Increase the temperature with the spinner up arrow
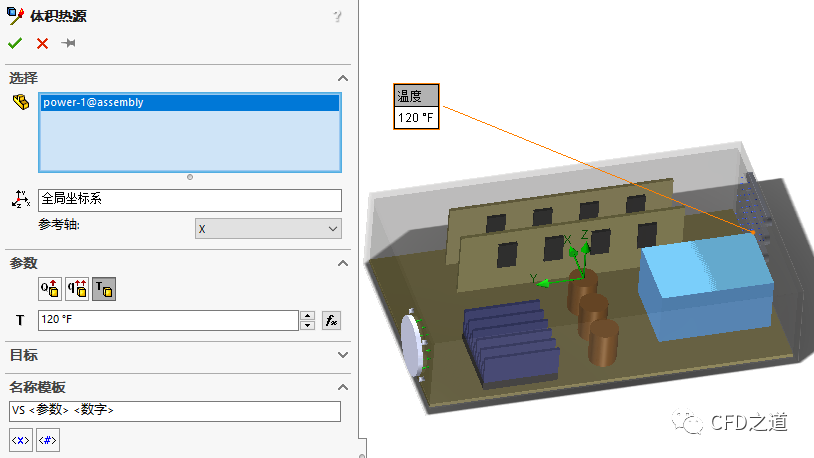Viewport: 814px width, 458px height. tap(307, 316)
